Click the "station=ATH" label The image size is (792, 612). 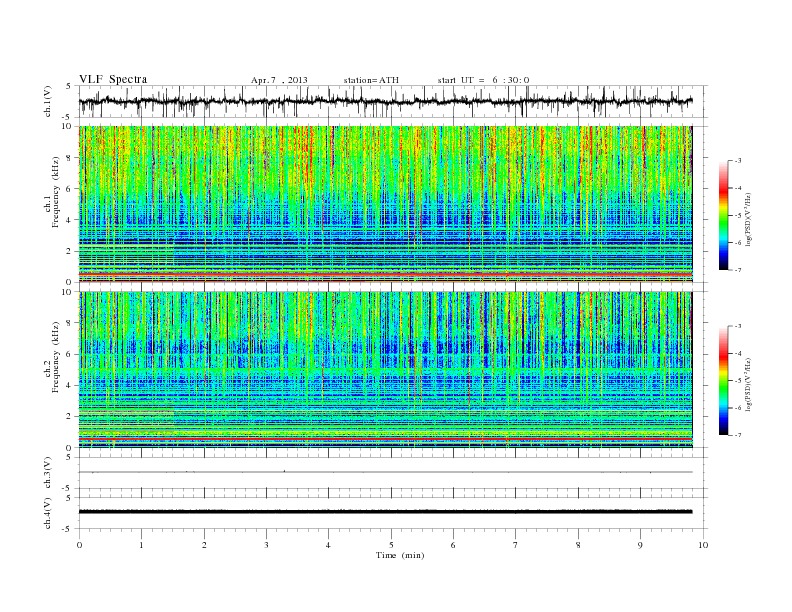(x=371, y=80)
